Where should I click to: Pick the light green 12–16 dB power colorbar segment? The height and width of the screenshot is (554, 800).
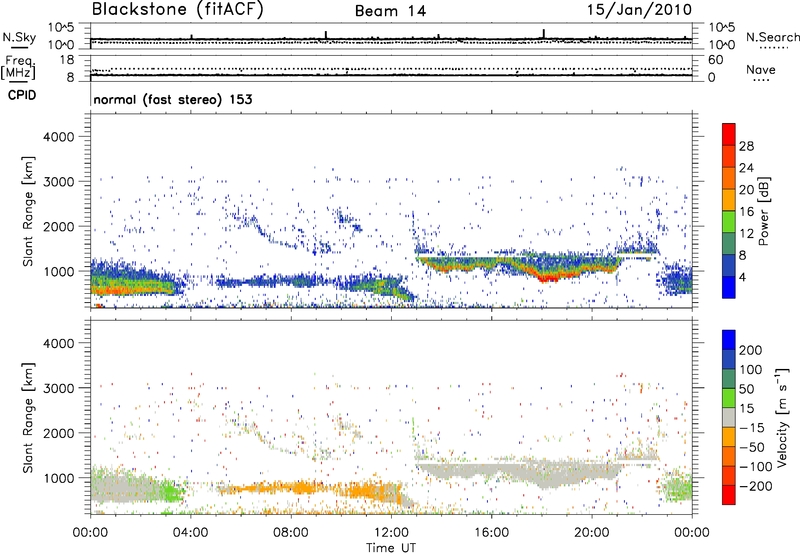(729, 222)
